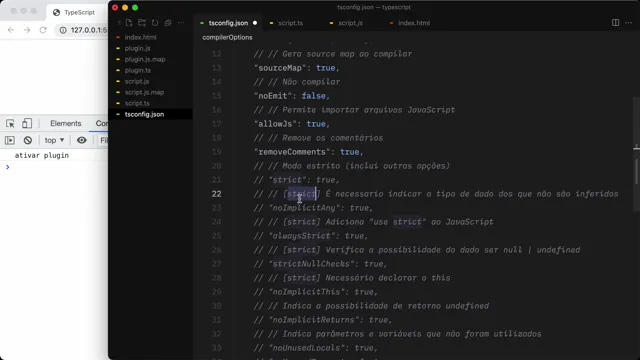
Task: Click the "noImplicitReturns" commented line
Action: click(x=322, y=320)
